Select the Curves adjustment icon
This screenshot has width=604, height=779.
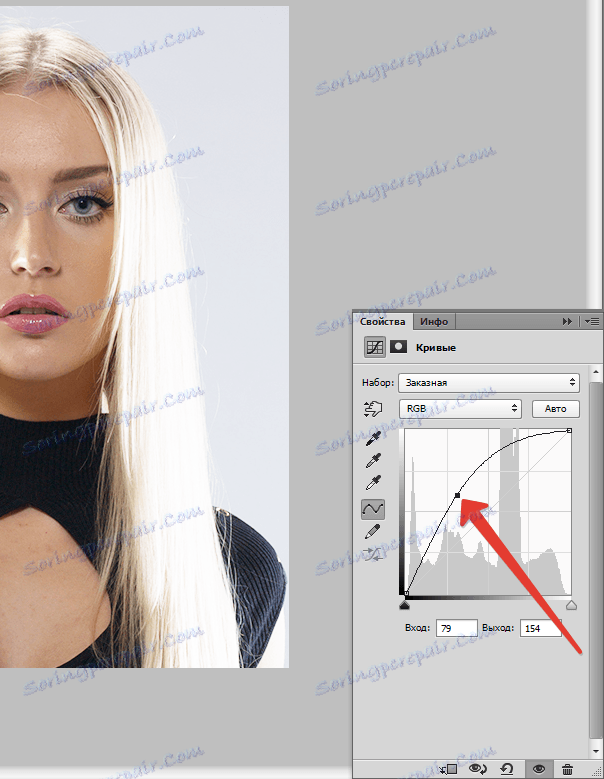point(375,347)
